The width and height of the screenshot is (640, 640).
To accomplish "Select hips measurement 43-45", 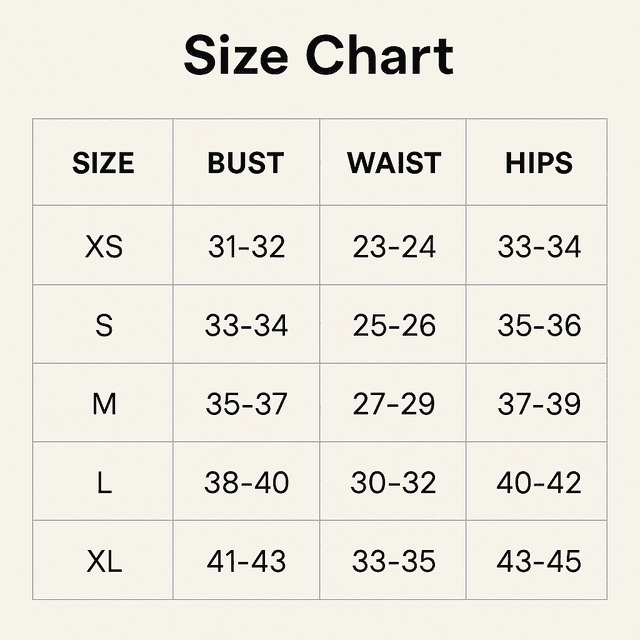I will (539, 561).
